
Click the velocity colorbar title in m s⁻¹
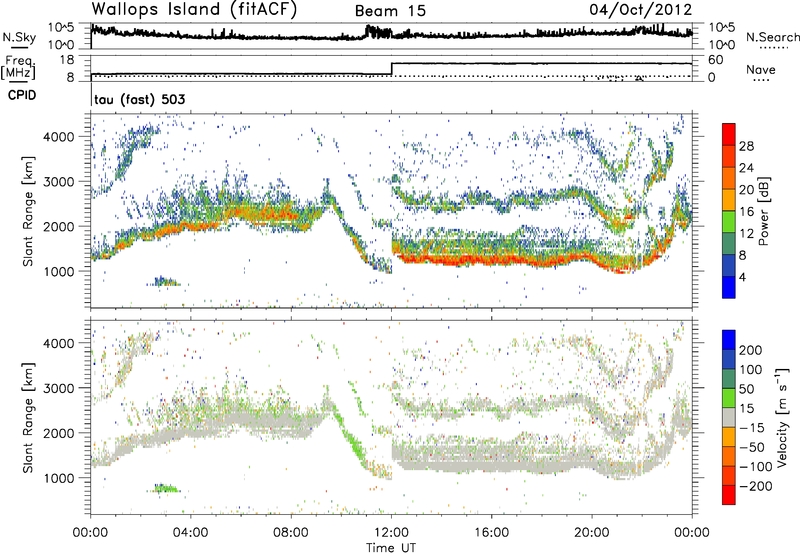[782, 417]
